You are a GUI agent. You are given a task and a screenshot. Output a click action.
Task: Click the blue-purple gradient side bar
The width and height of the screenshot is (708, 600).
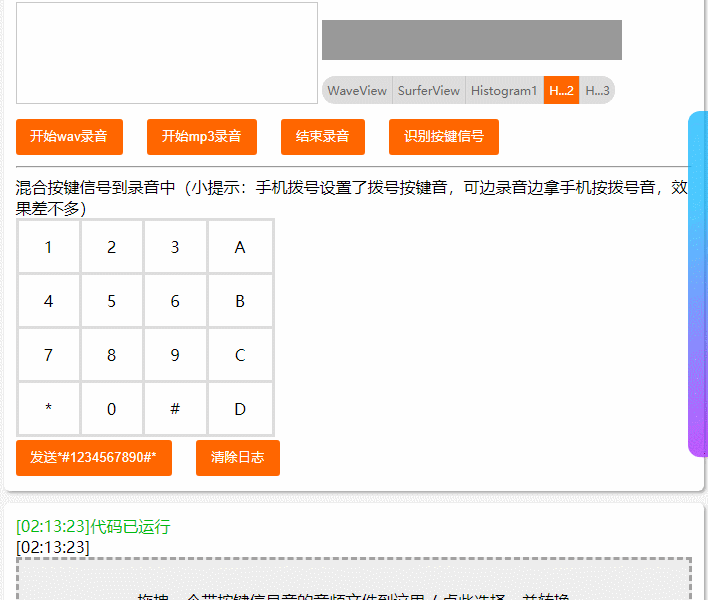698,284
